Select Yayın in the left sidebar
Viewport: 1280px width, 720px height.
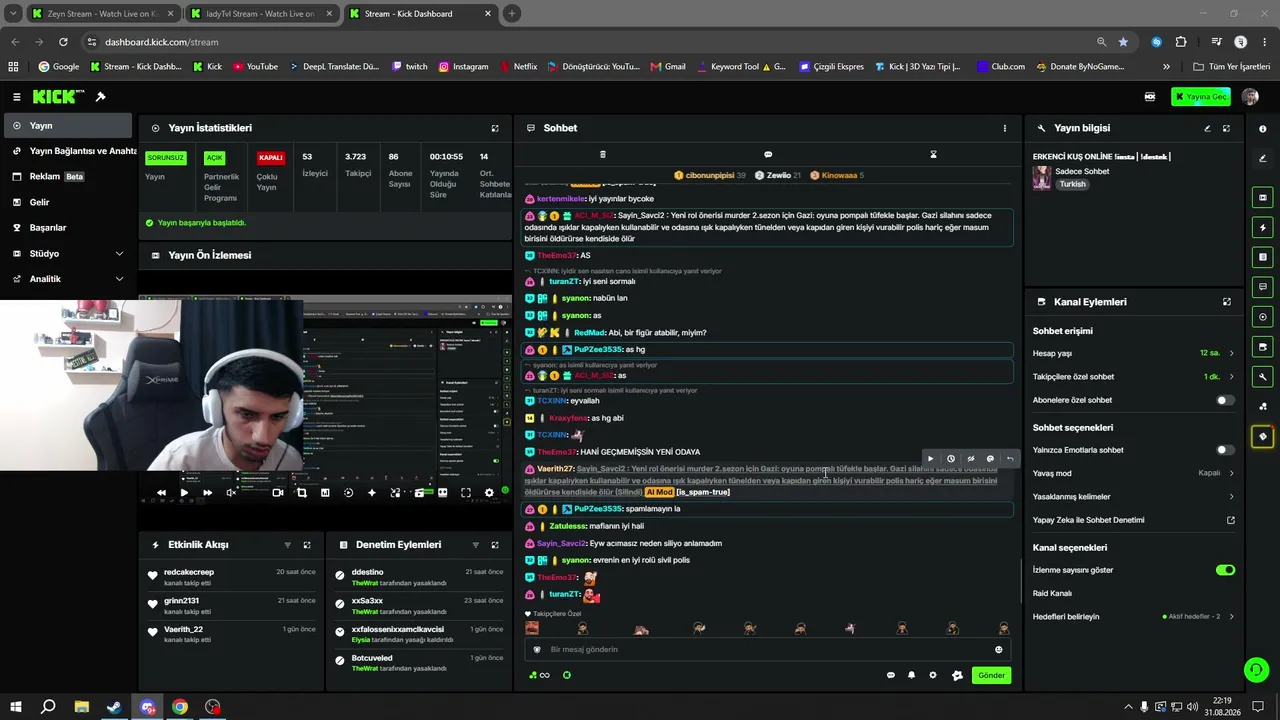pyautogui.click(x=66, y=126)
